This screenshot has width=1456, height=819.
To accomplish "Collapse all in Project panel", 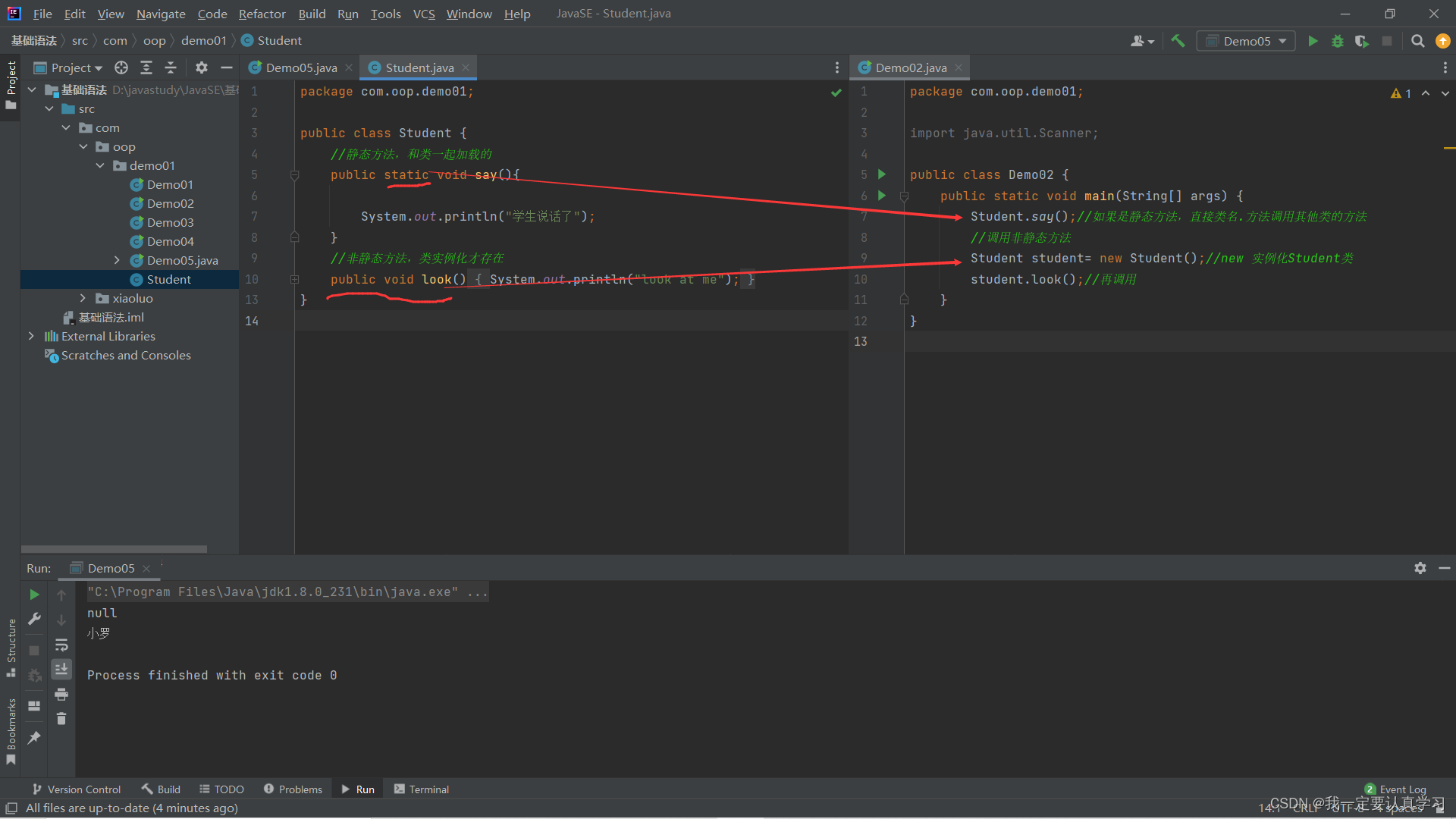I will coord(171,67).
